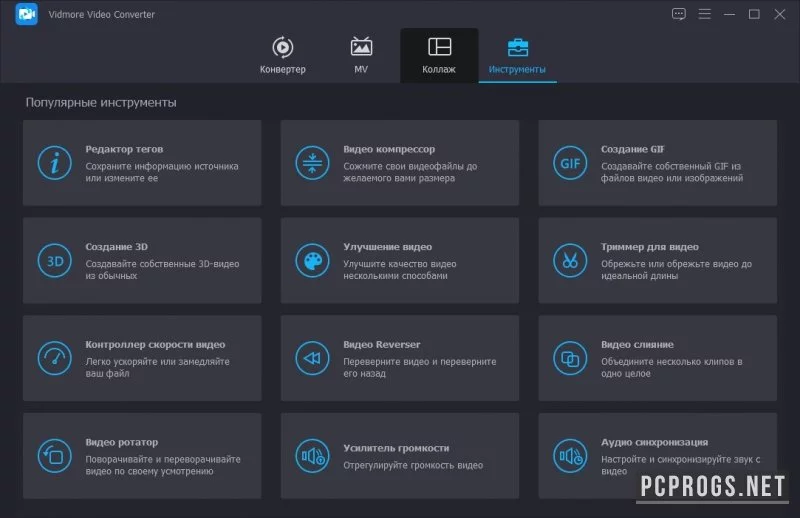Image resolution: width=800 pixels, height=518 pixels.
Task: Open the feedback chat bubble icon
Action: (679, 14)
